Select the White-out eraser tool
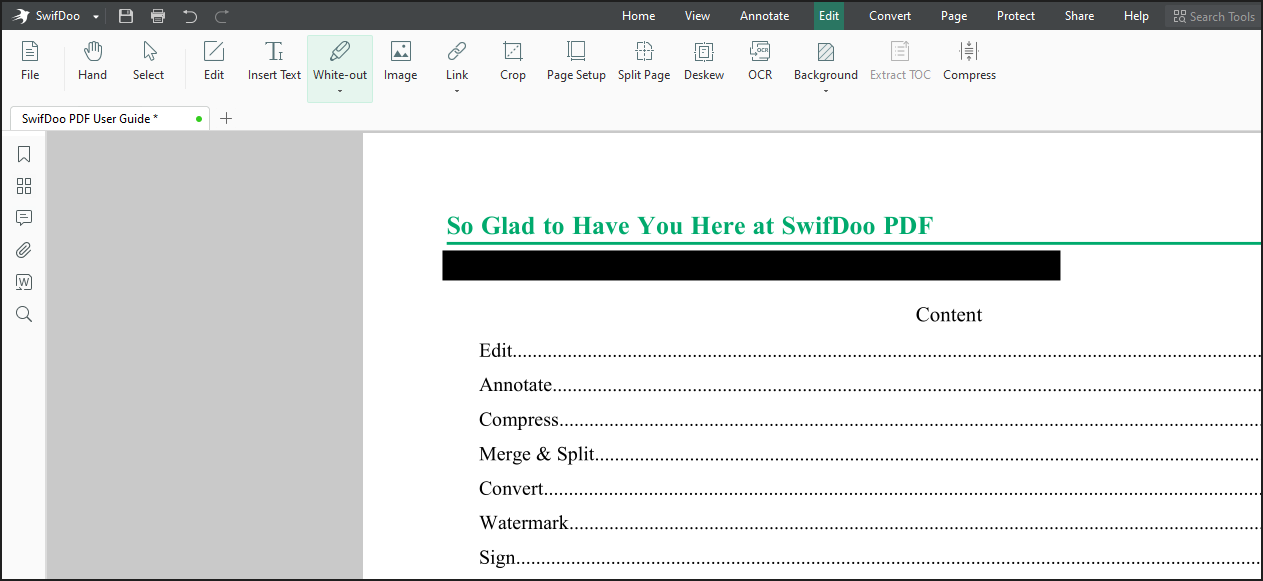 click(x=340, y=59)
